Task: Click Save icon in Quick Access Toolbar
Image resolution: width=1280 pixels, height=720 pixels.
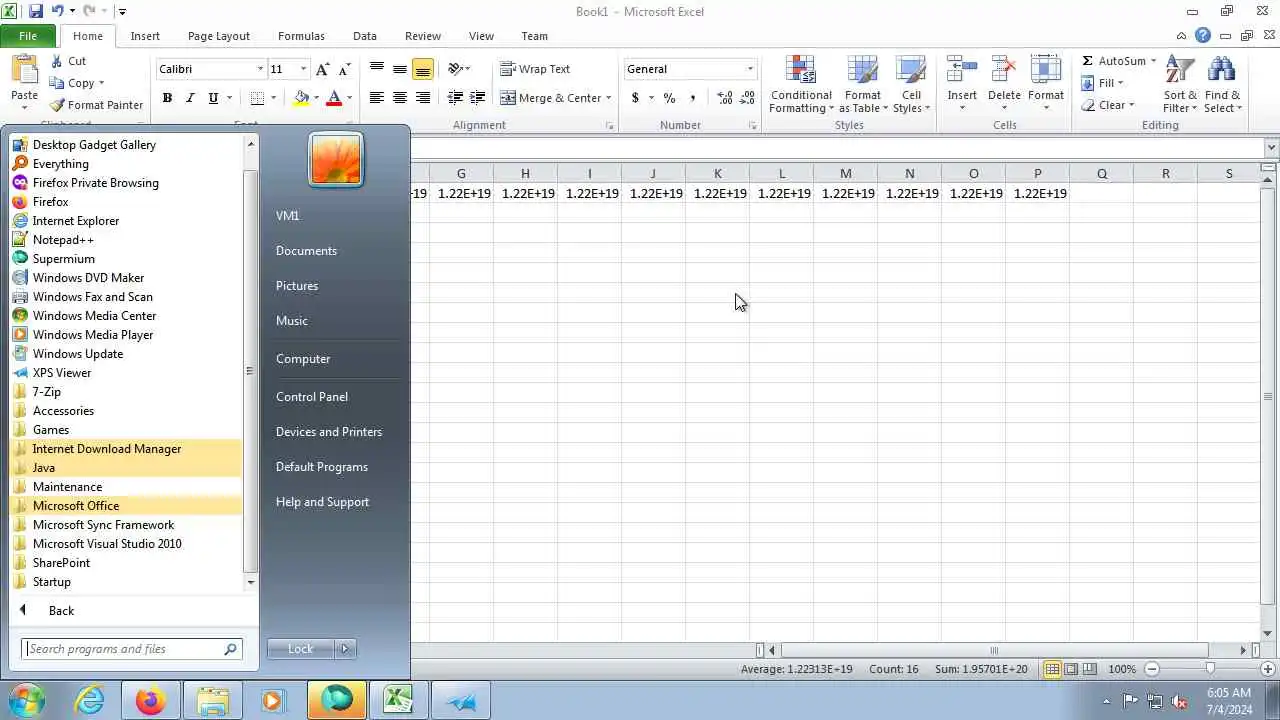Action: [x=36, y=11]
